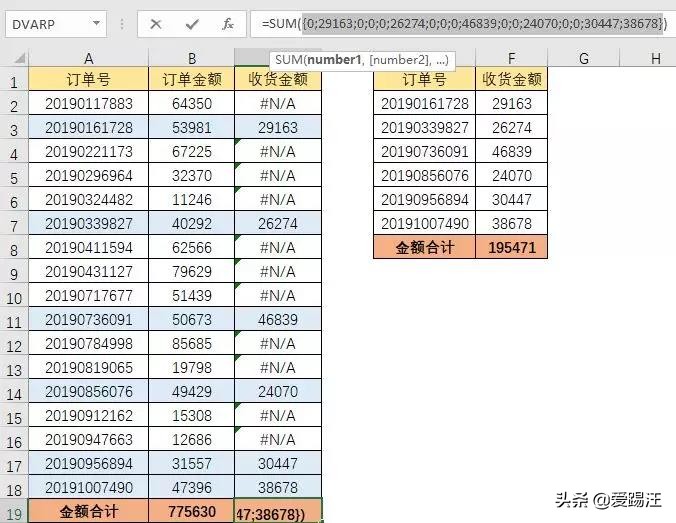This screenshot has width=676, height=523.
Task: Open the Name Box dropdown arrow
Action: (97, 23)
